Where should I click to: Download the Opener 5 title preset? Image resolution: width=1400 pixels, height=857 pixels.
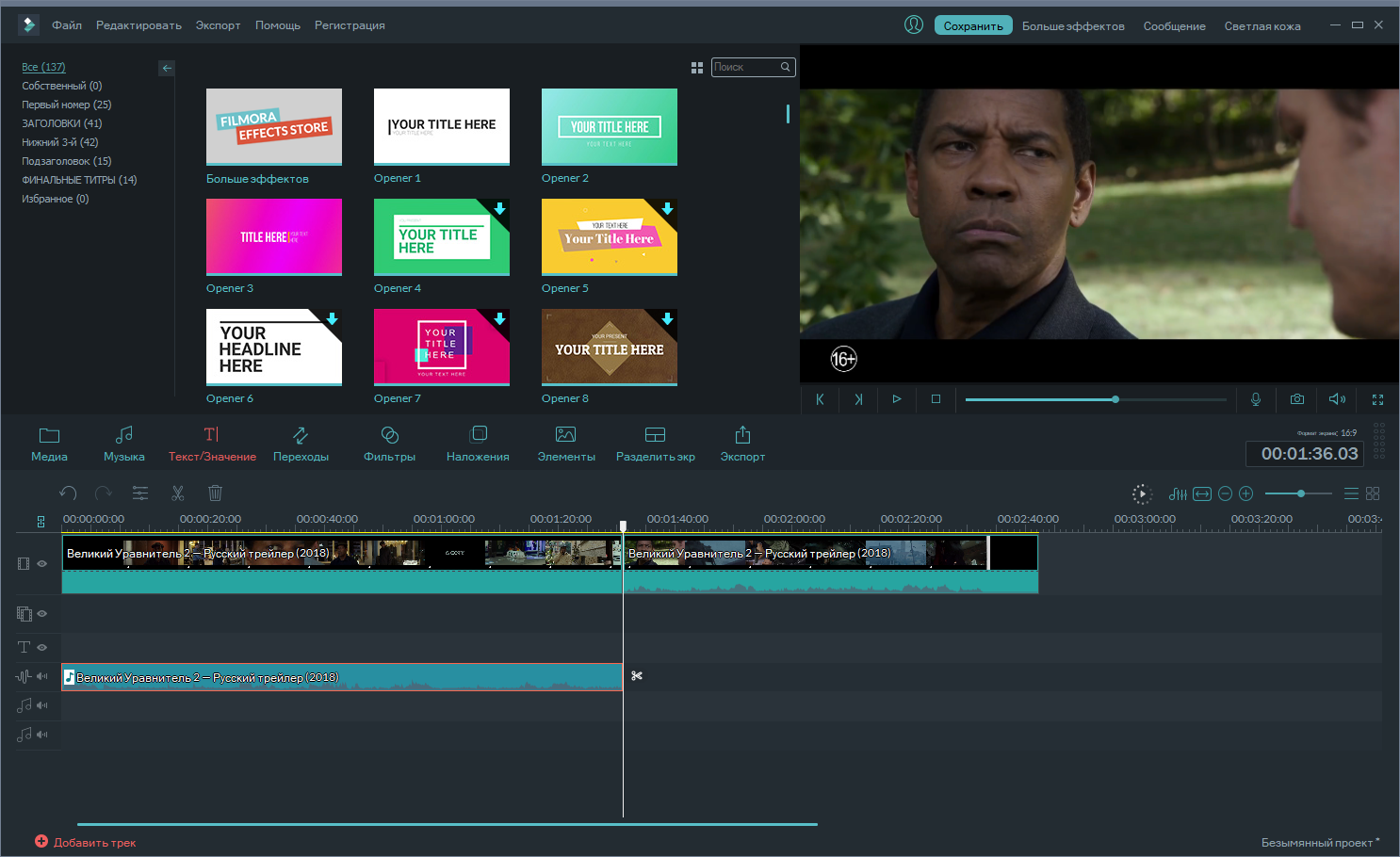(667, 208)
